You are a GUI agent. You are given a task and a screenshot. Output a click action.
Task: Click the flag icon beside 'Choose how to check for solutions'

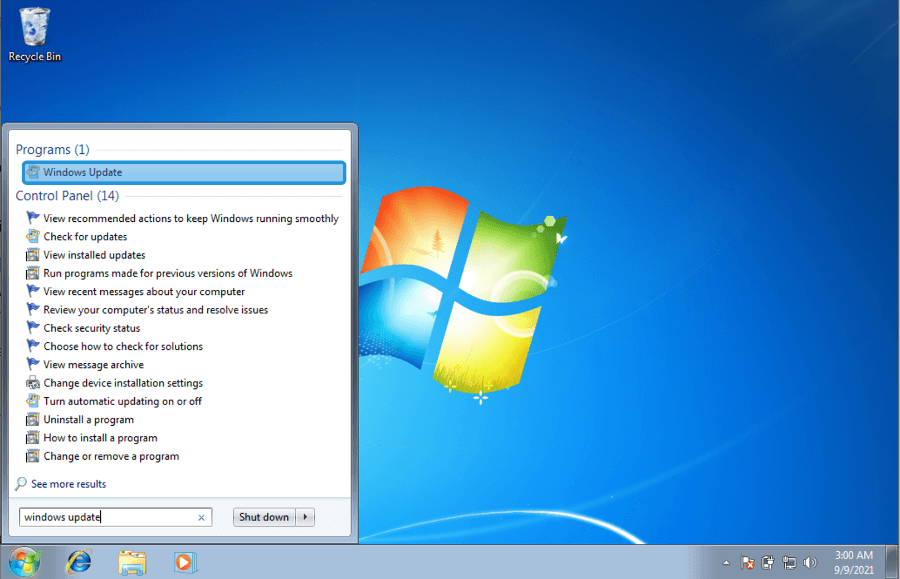click(x=33, y=346)
